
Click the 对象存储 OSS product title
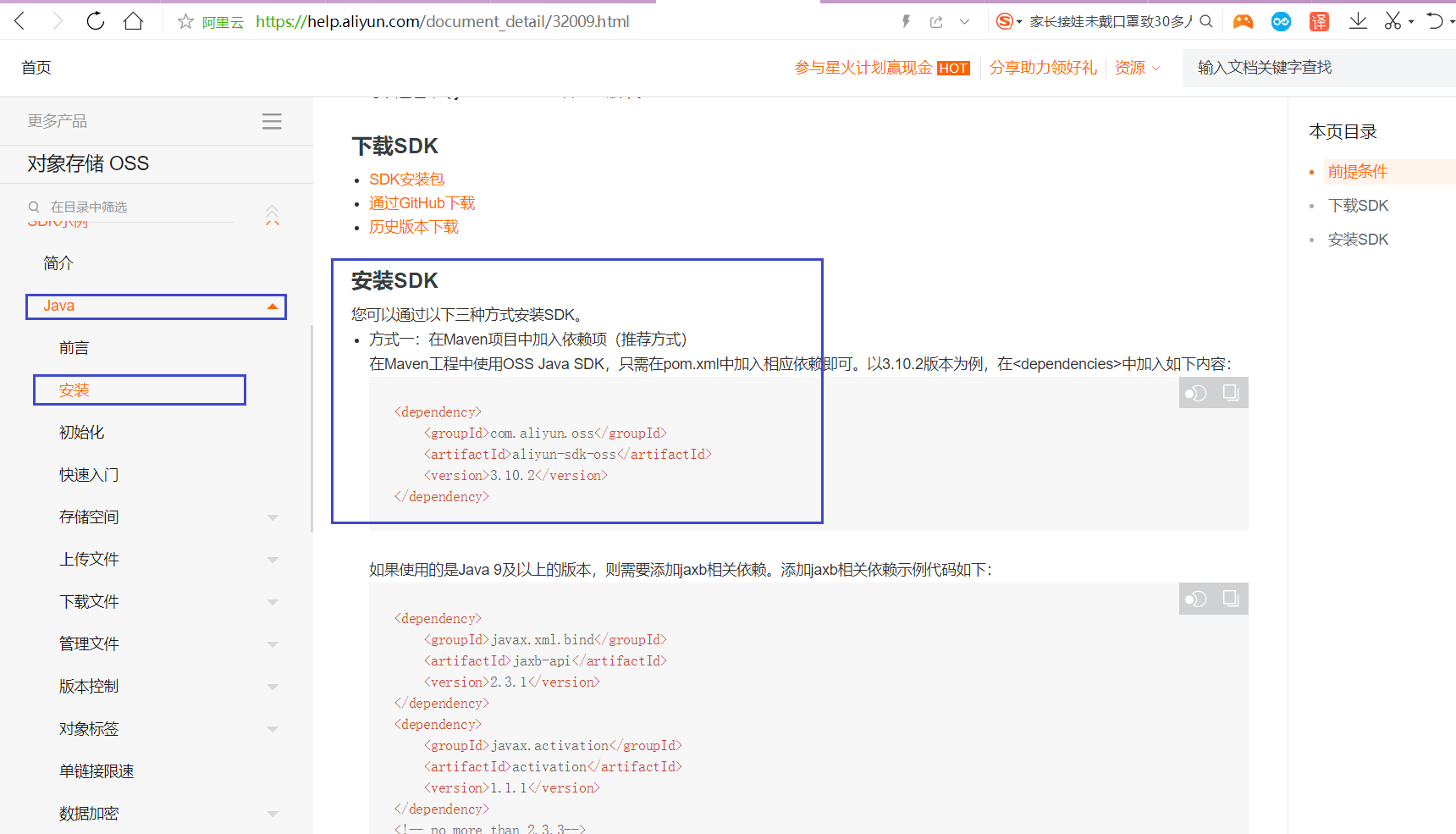(88, 163)
